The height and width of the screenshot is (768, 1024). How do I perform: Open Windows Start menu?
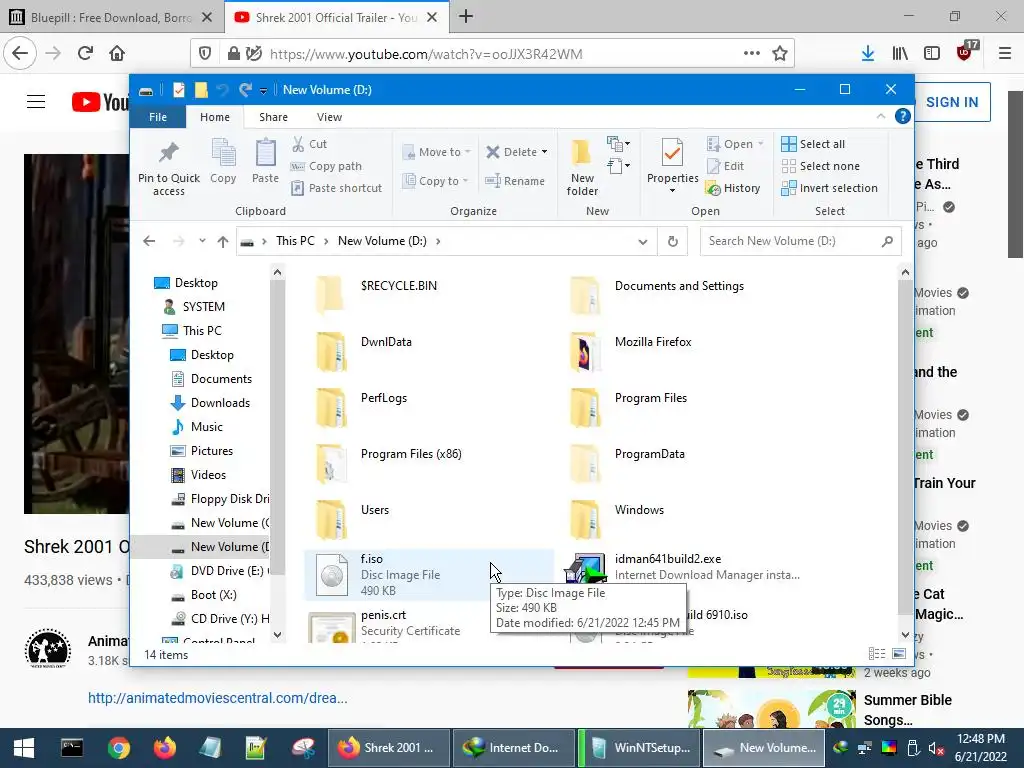tap(24, 748)
